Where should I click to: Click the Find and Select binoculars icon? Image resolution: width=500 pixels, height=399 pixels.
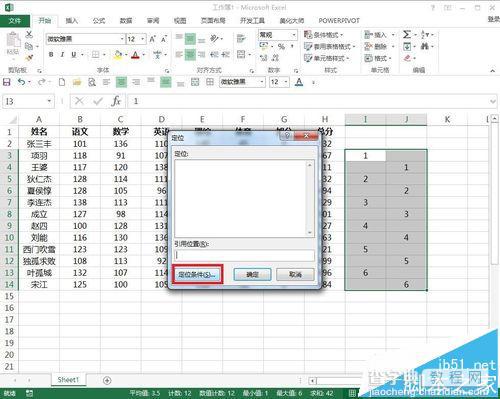click(424, 46)
